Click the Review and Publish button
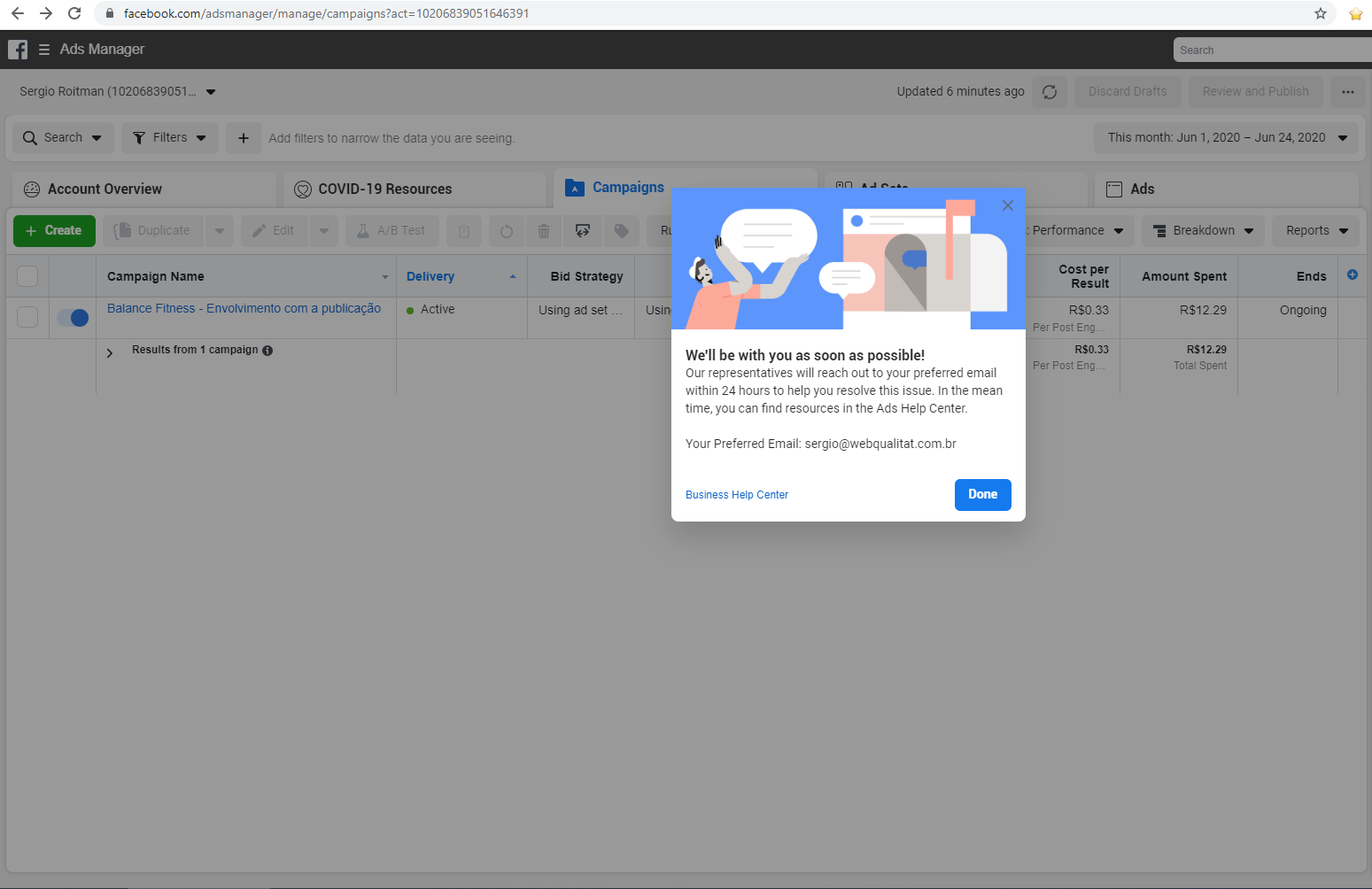The image size is (1372, 889). pos(1256,92)
